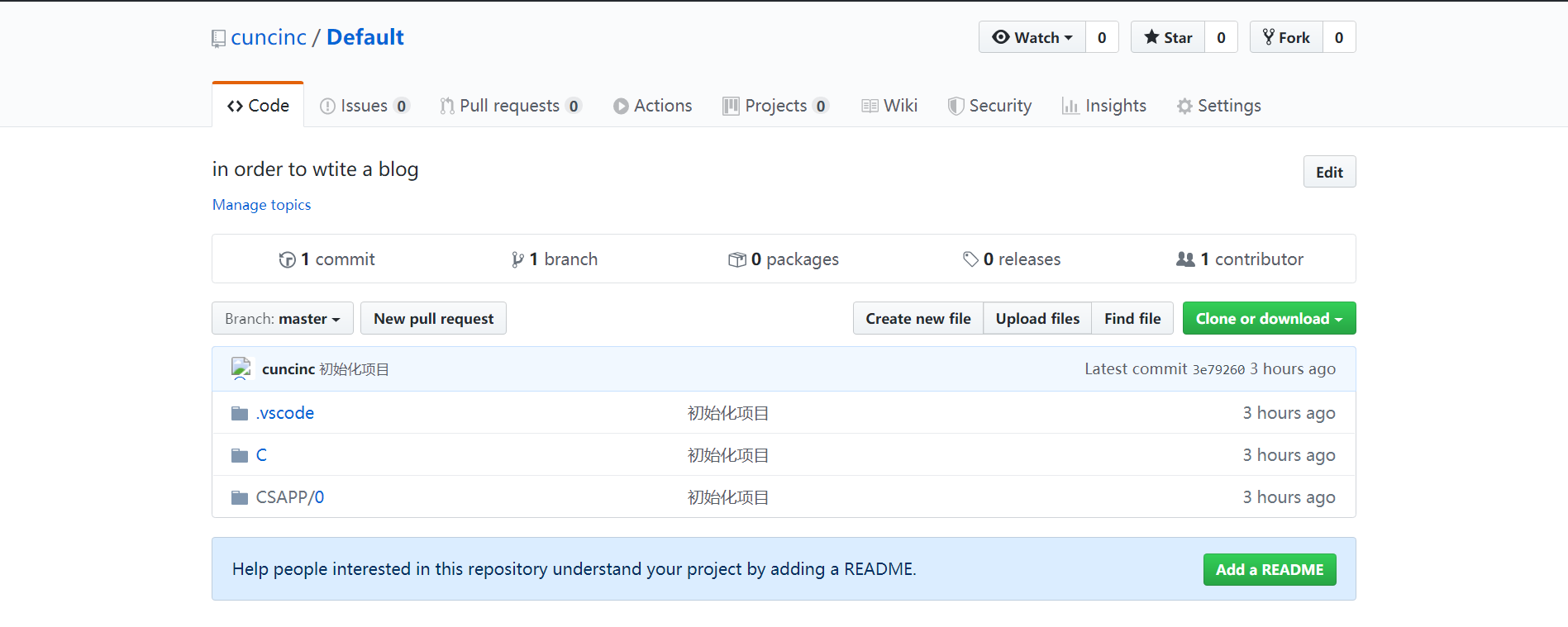This screenshot has width=1568, height=627.
Task: Click the releases tag icon
Action: [970, 259]
